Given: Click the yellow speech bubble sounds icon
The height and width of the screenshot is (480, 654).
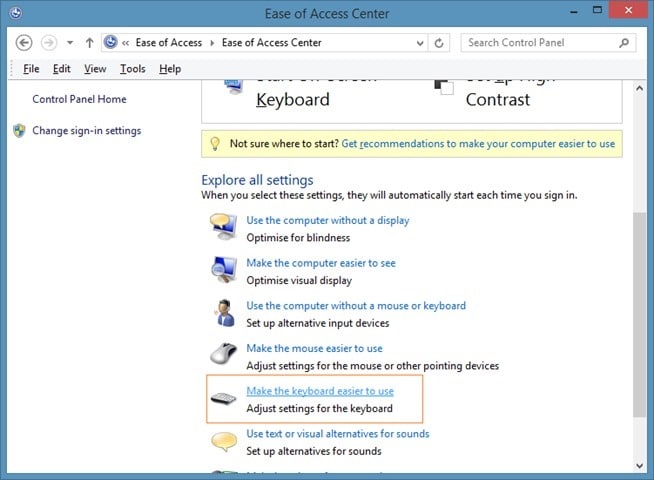Looking at the screenshot, I should [x=224, y=442].
